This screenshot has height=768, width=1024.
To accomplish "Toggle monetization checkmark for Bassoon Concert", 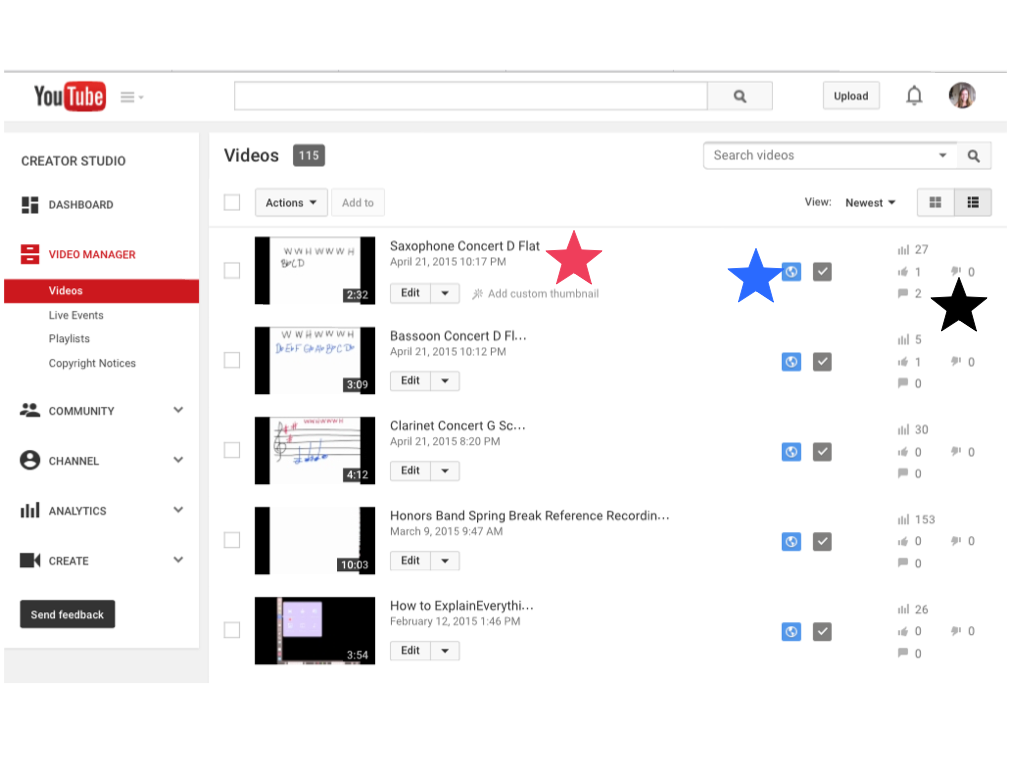I will [x=822, y=362].
